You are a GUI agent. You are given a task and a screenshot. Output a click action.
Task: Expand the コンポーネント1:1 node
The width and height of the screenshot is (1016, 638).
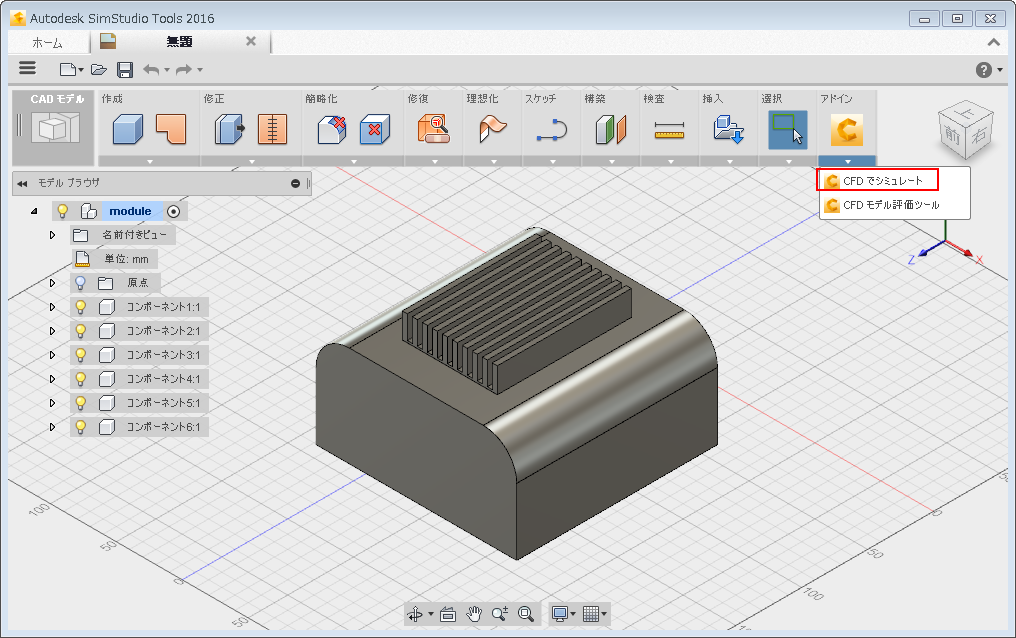pyautogui.click(x=52, y=307)
